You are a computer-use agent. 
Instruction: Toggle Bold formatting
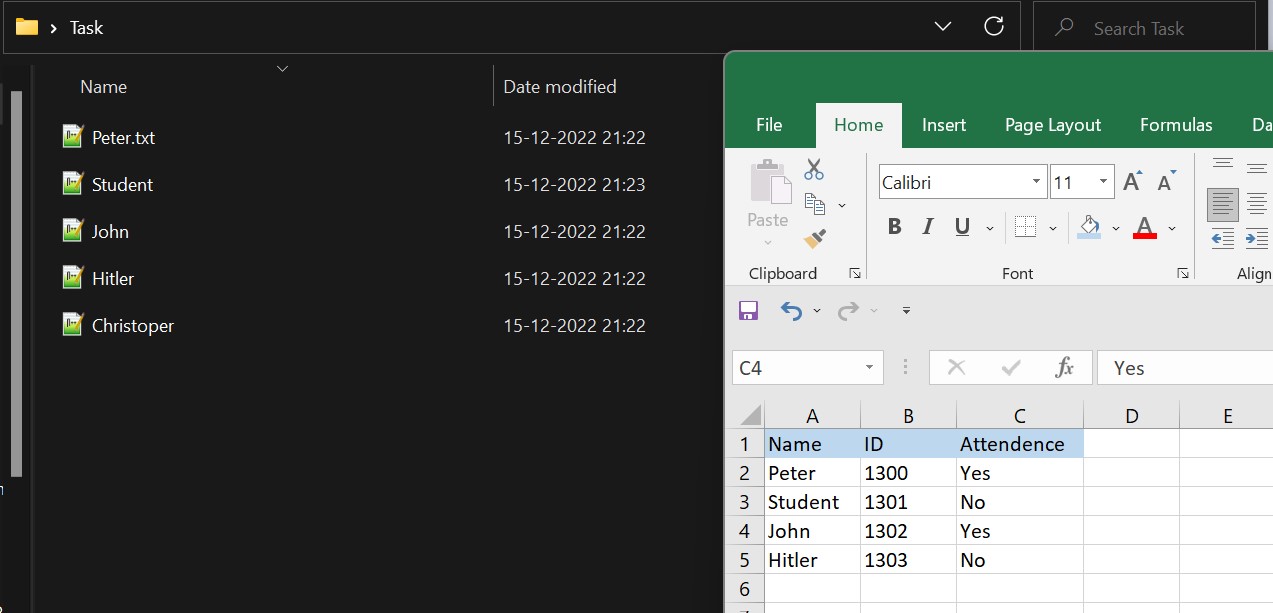(x=895, y=227)
